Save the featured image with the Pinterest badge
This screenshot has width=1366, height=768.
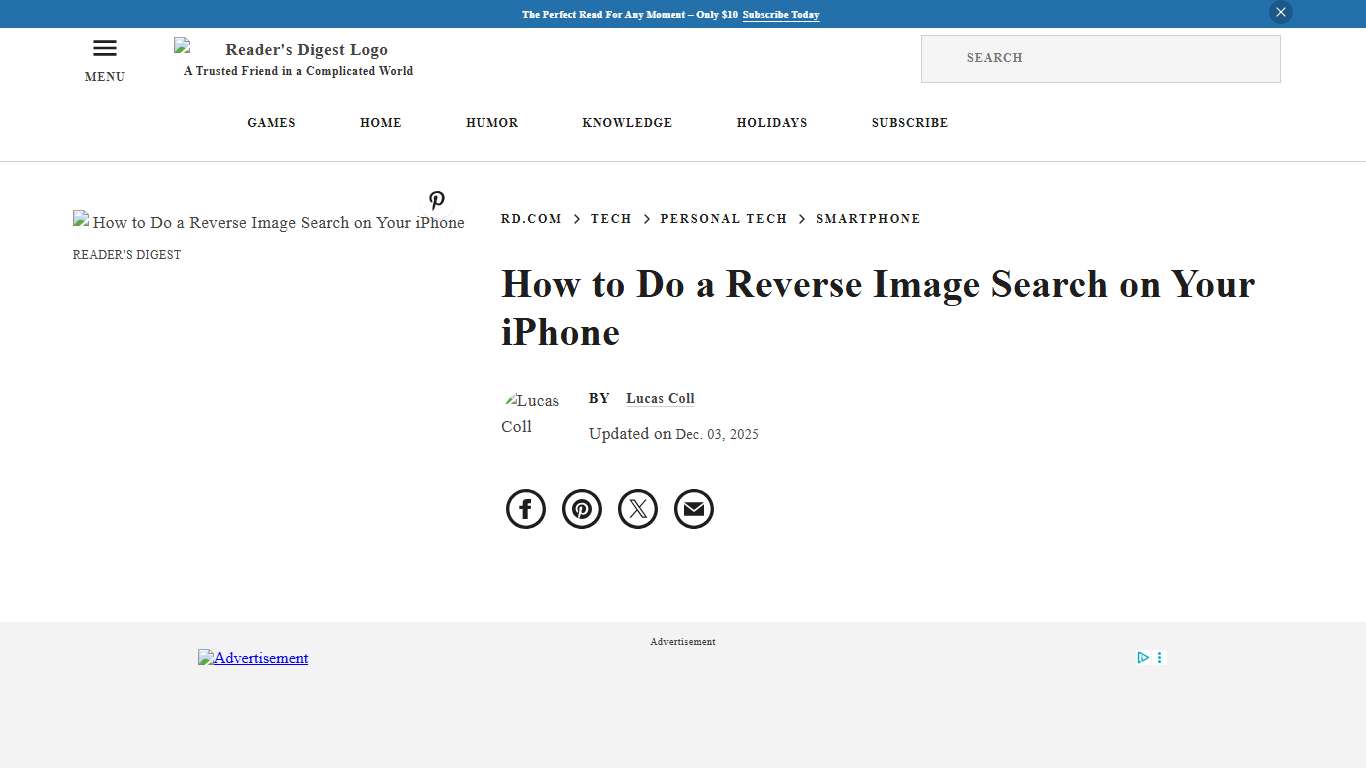tap(437, 200)
